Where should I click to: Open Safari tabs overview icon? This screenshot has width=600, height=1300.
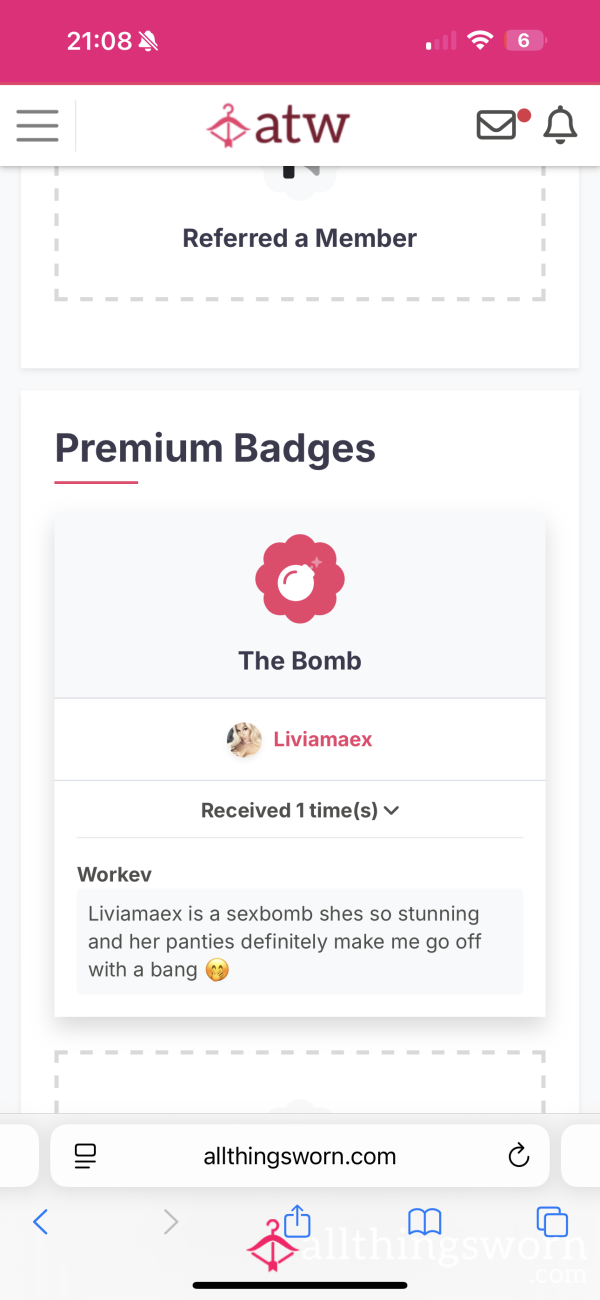click(552, 1221)
